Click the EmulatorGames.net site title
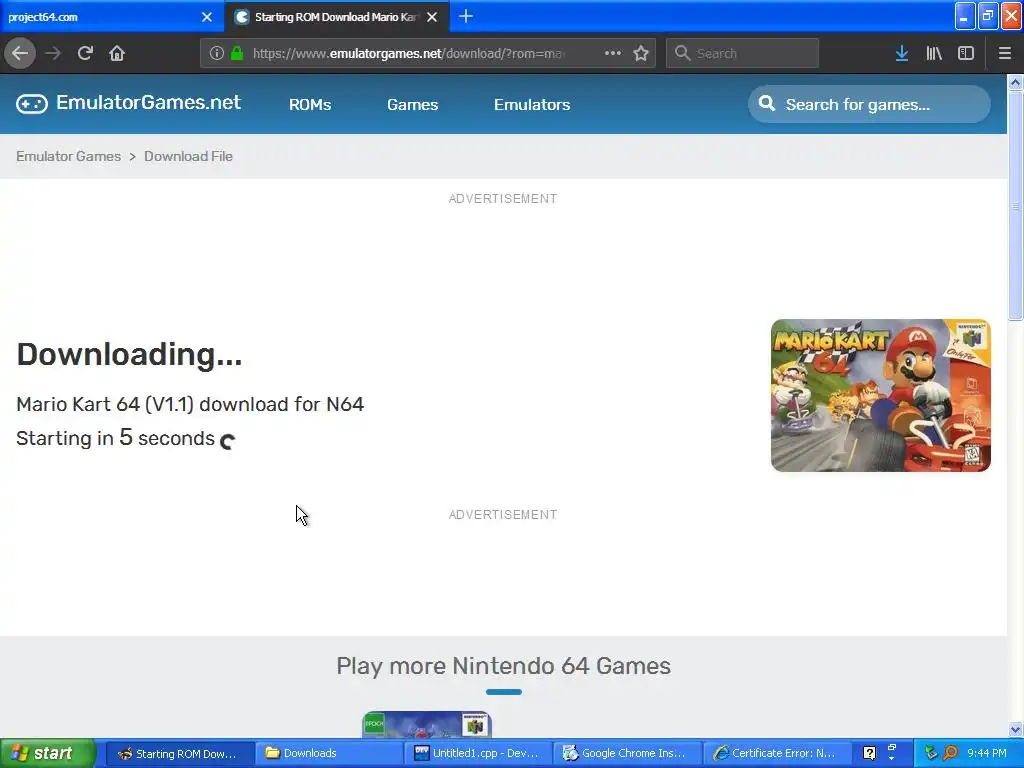The width and height of the screenshot is (1024, 768). pyautogui.click(x=148, y=103)
